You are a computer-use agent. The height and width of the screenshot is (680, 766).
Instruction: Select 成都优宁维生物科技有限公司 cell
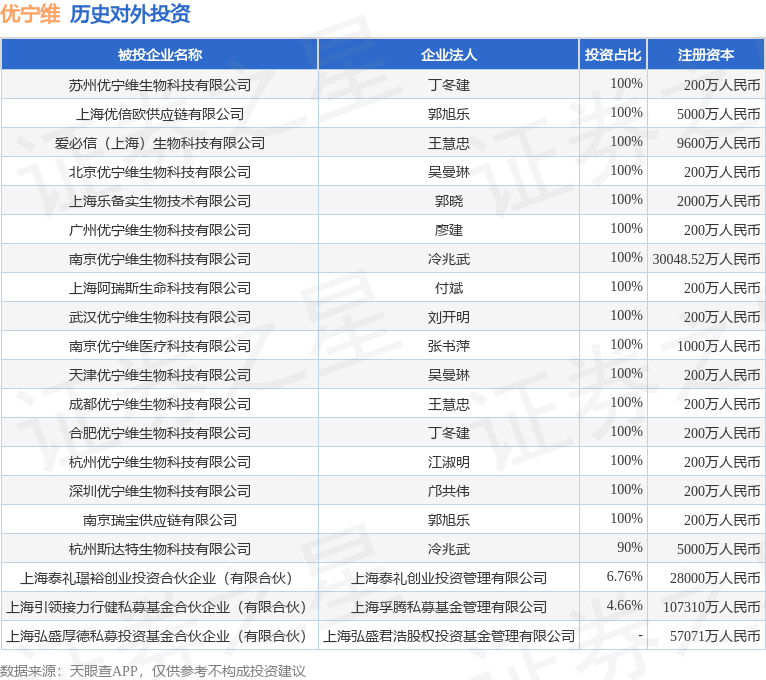click(x=160, y=404)
